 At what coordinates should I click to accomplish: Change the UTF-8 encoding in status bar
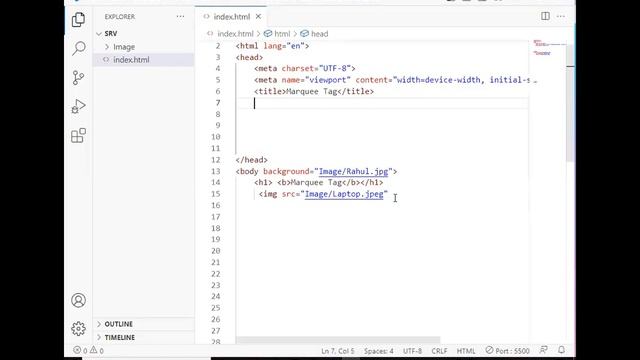(412, 351)
